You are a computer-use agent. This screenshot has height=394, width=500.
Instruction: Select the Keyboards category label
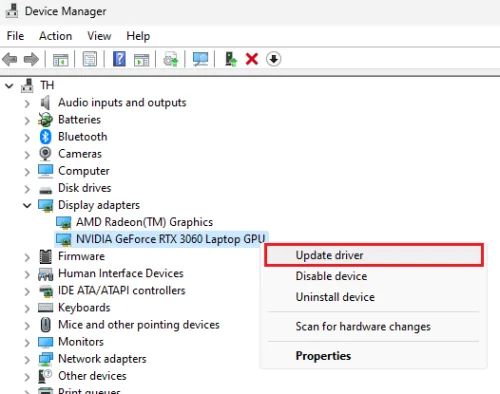[84, 308]
